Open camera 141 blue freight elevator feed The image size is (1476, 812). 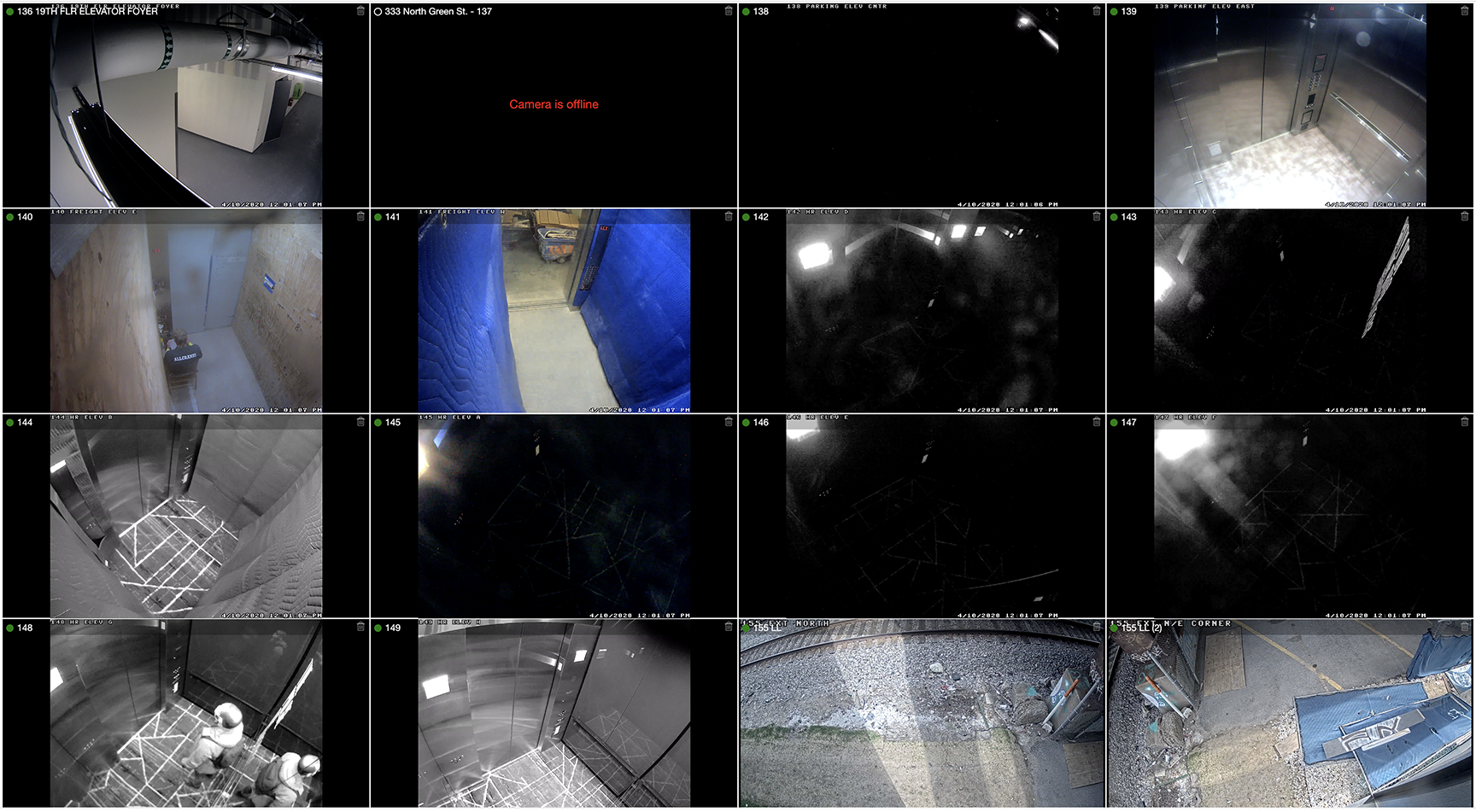click(553, 312)
